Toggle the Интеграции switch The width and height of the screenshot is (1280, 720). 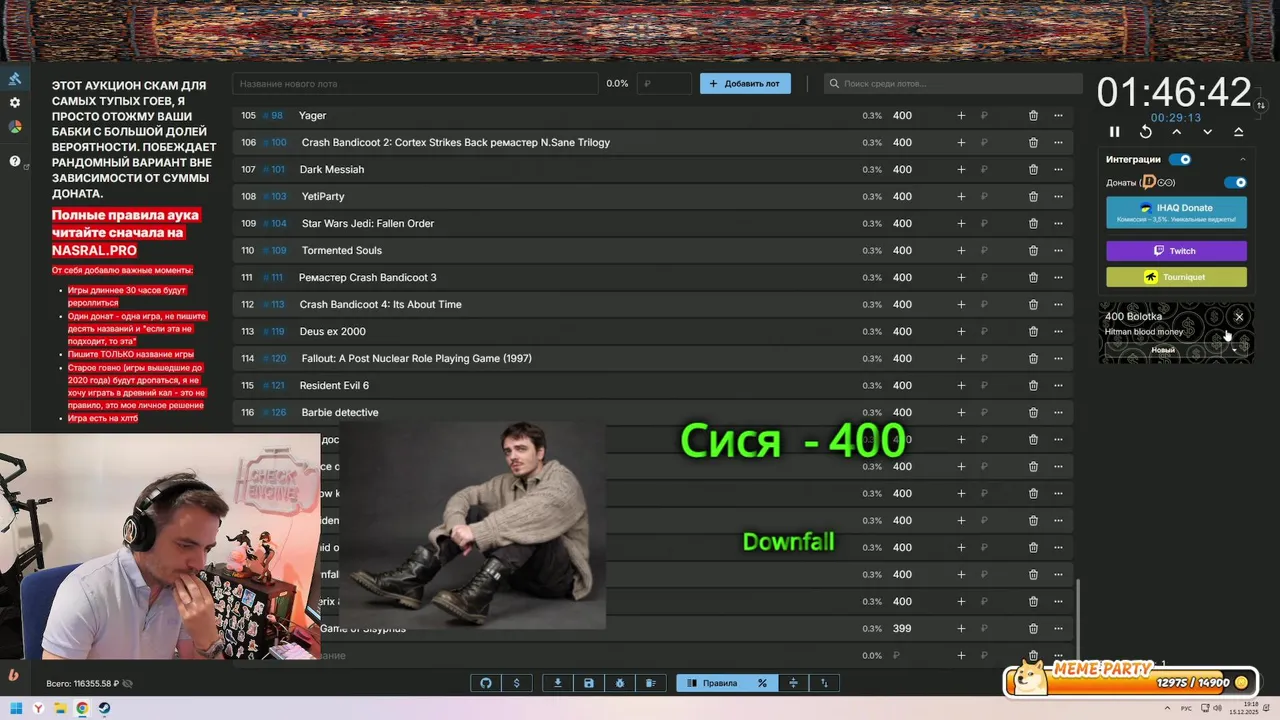(1180, 159)
